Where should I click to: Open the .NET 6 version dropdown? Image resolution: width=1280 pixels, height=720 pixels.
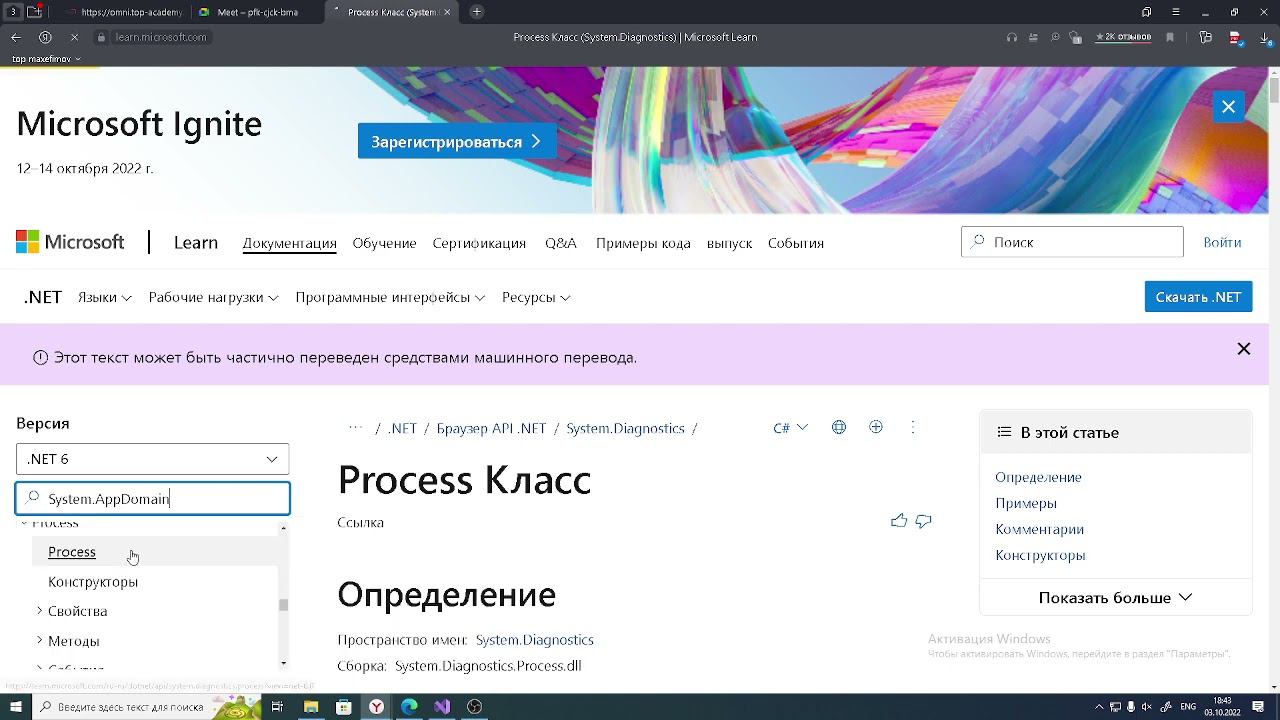[153, 459]
